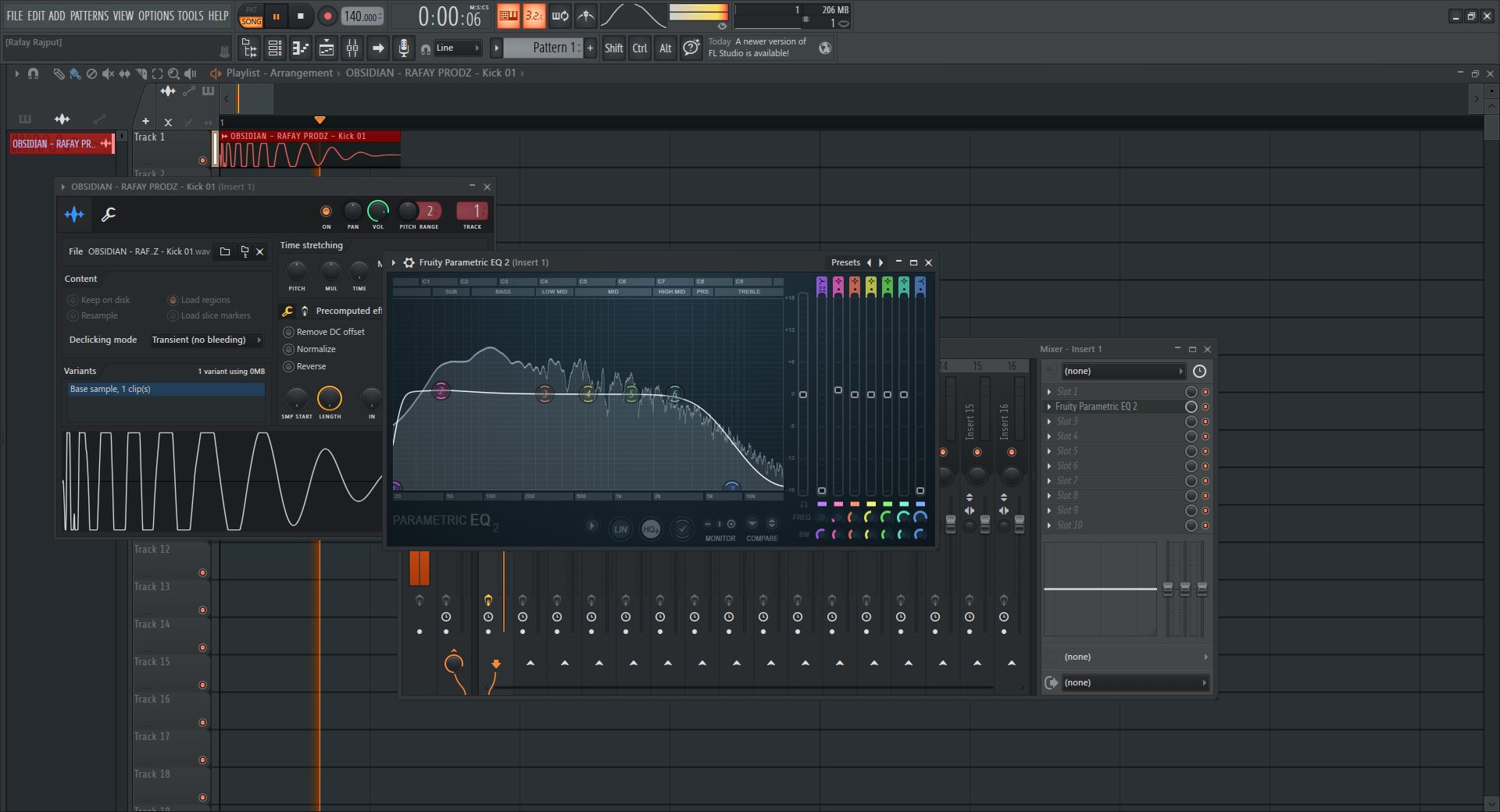Open the Declicking mode dropdown
1500x812 pixels.
pos(206,340)
